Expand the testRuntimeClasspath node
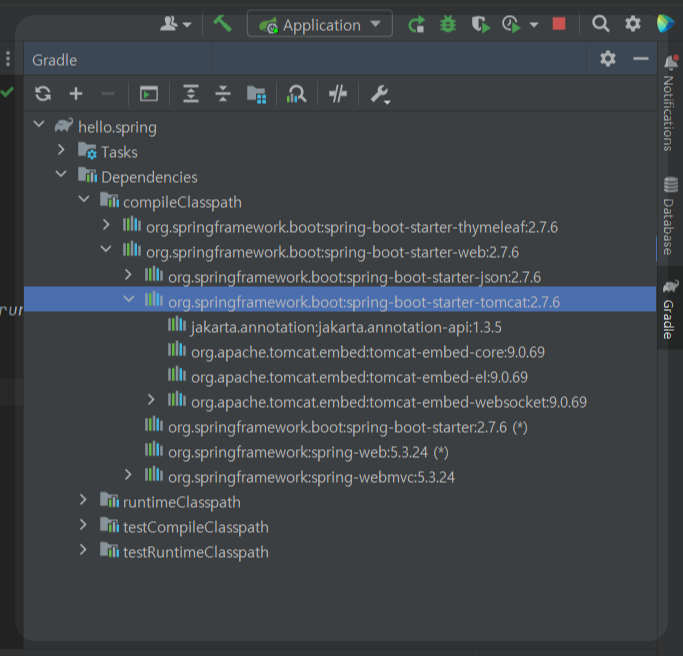The image size is (683, 656). (x=83, y=550)
